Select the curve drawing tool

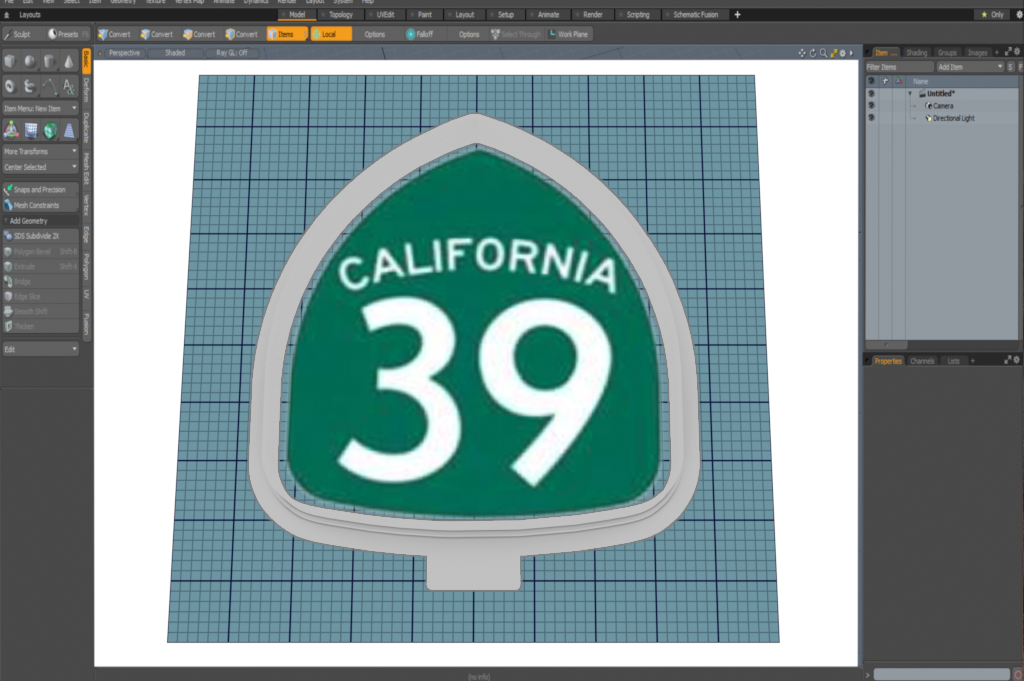(x=50, y=86)
